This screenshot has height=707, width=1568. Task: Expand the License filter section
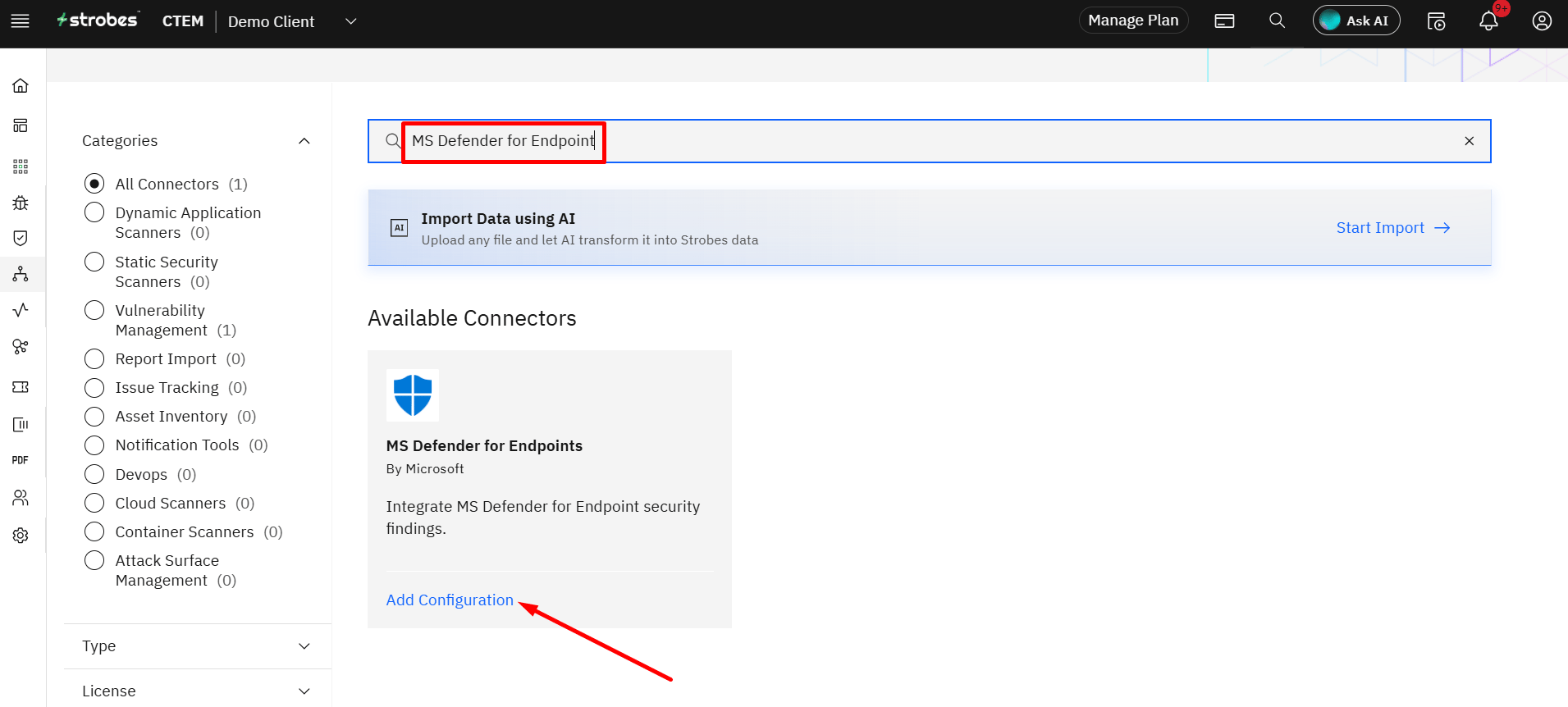coord(197,691)
